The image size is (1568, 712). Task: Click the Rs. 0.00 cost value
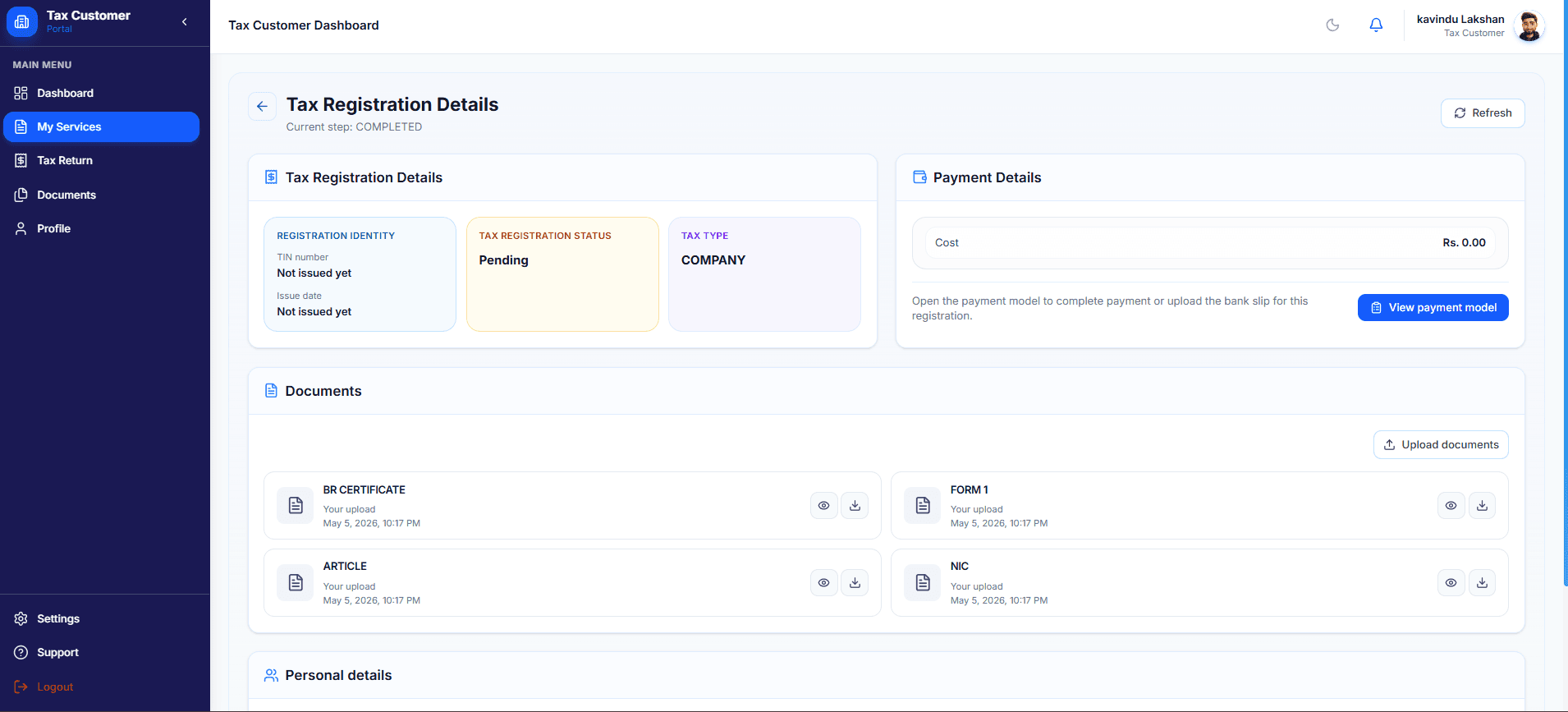point(1464,243)
